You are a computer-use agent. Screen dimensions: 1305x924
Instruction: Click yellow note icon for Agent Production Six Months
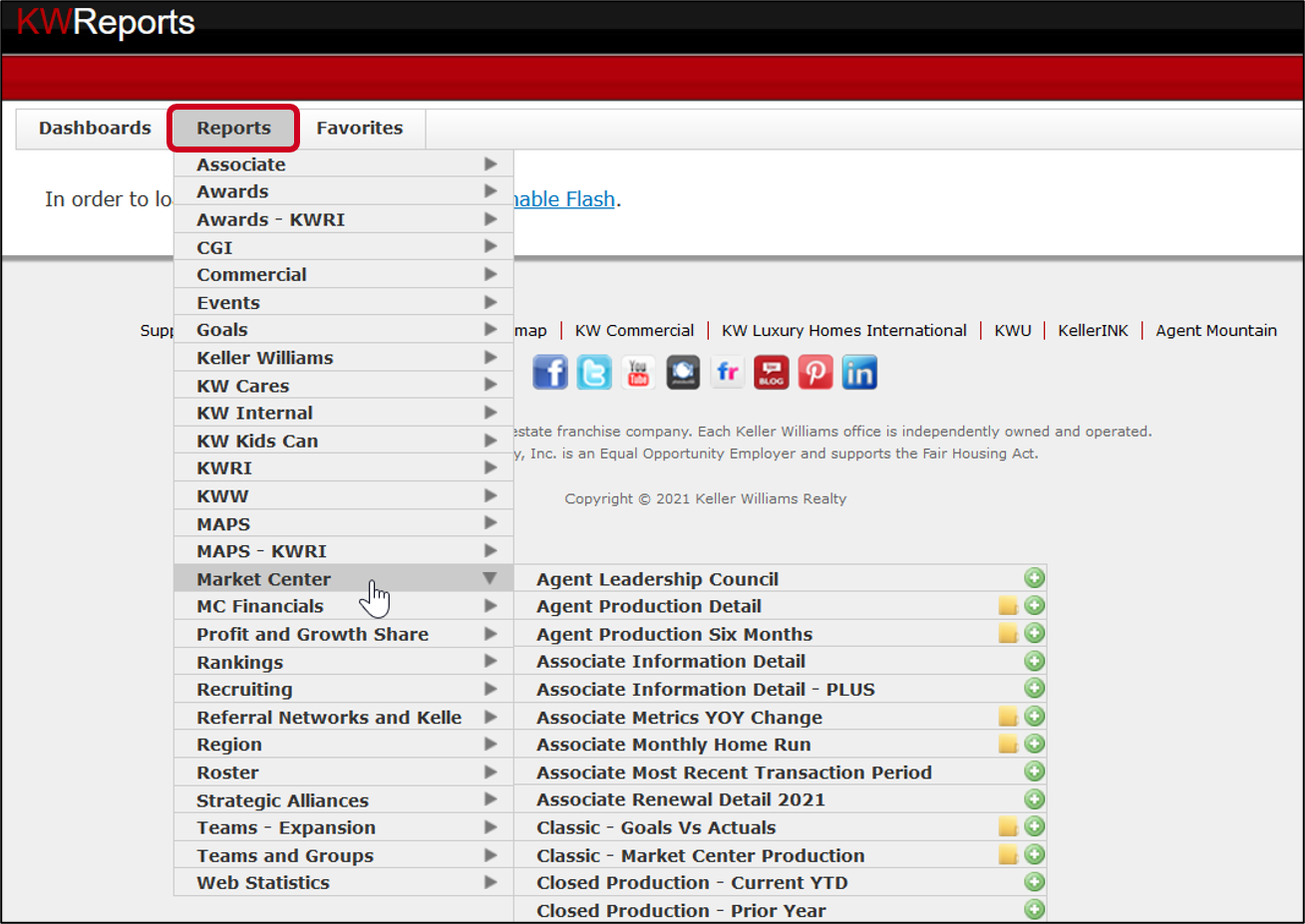coord(1008,634)
